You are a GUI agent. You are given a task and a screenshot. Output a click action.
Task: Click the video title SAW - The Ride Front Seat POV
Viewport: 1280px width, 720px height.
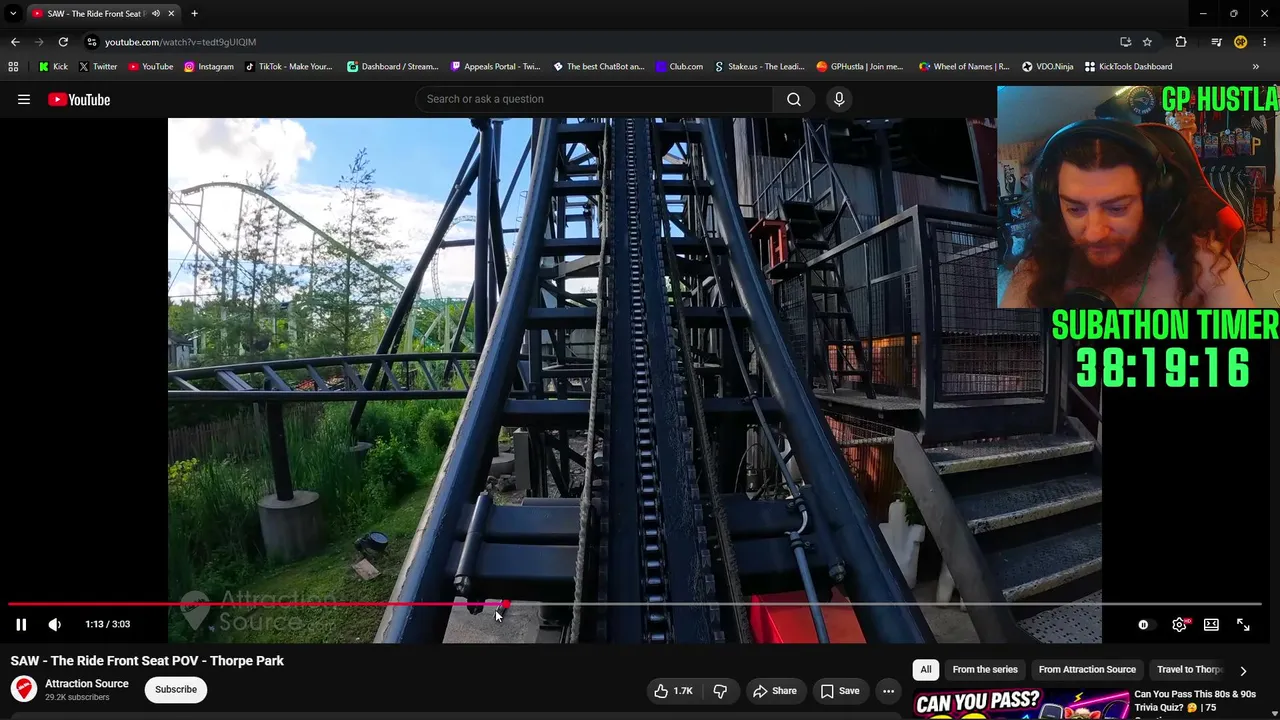(x=147, y=661)
